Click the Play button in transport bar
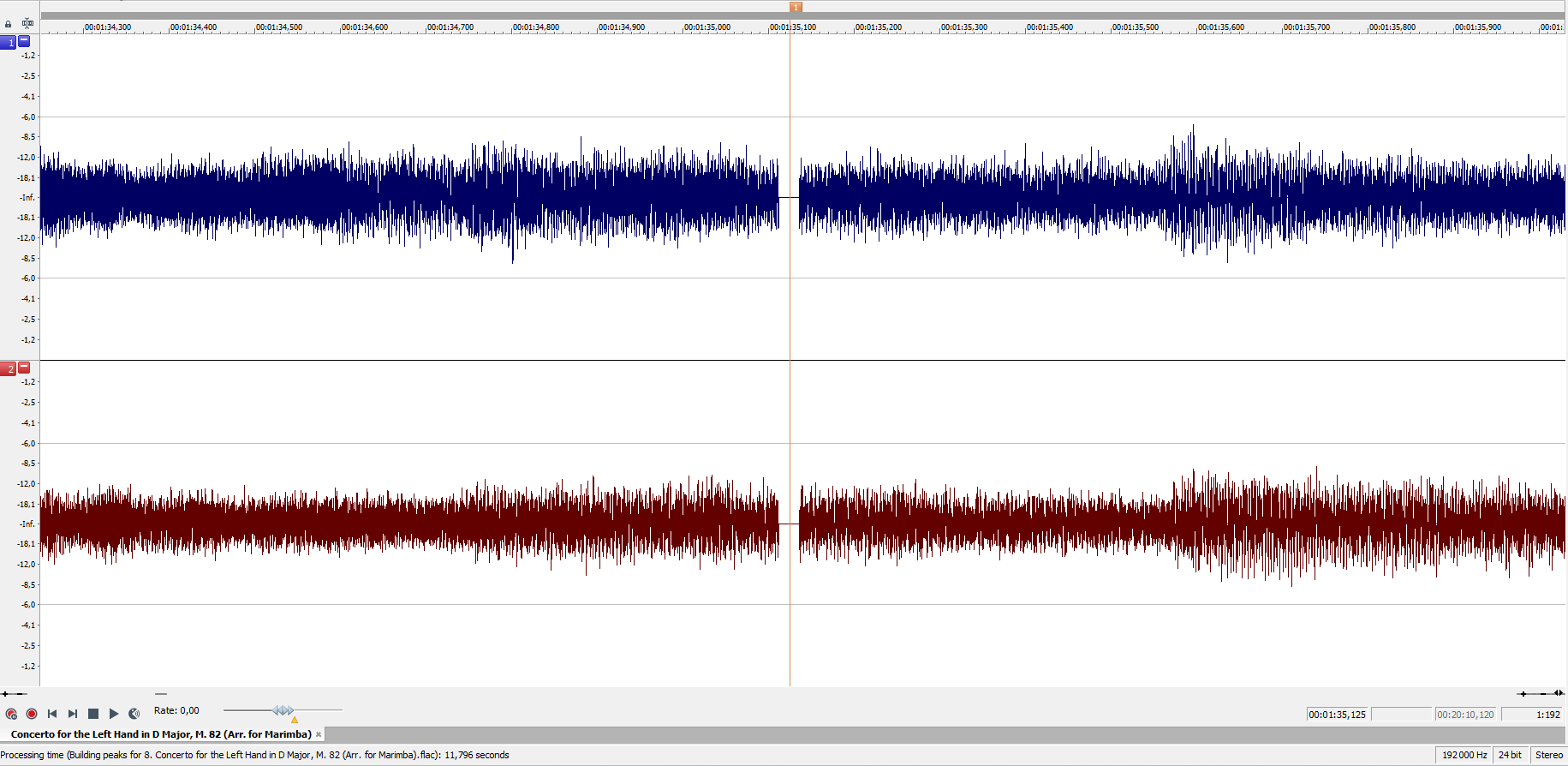 coord(114,714)
